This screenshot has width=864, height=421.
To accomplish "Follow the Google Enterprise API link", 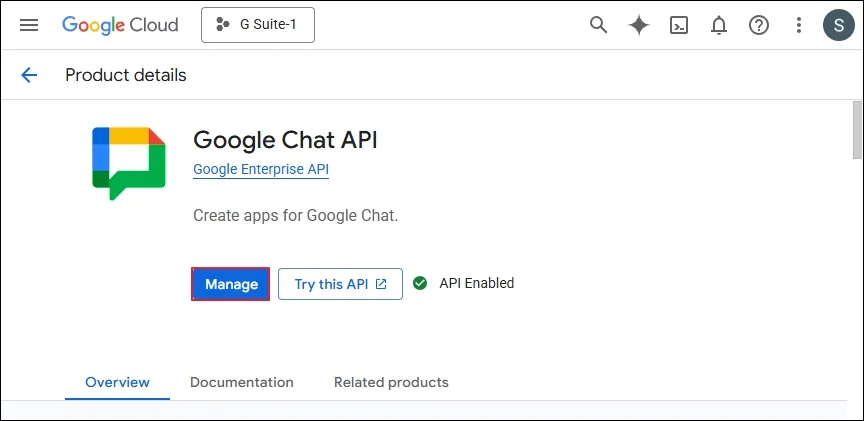I will click(261, 169).
